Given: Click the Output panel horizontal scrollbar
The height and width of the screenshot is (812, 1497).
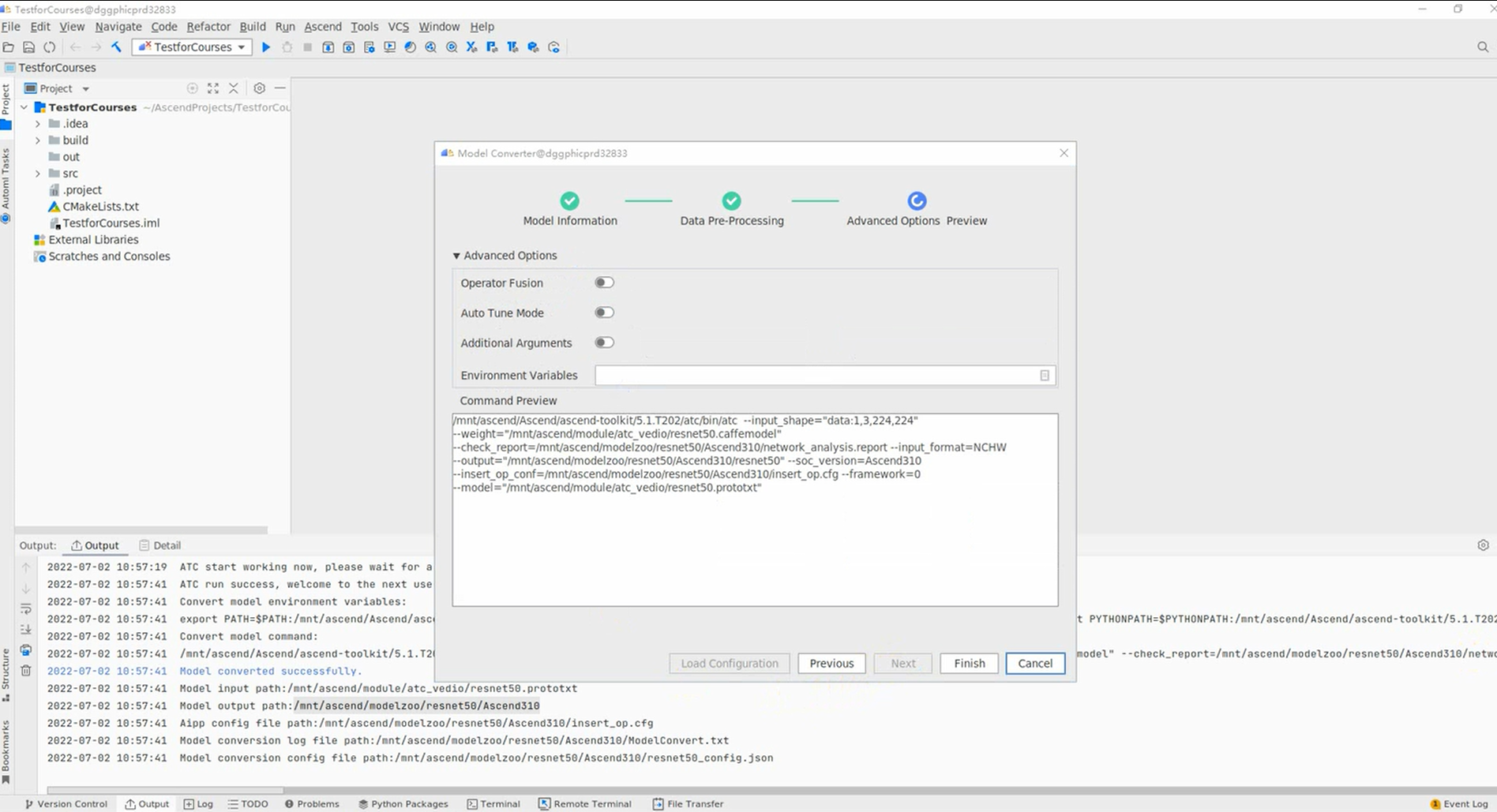Looking at the screenshot, I should pyautogui.click(x=165, y=789).
